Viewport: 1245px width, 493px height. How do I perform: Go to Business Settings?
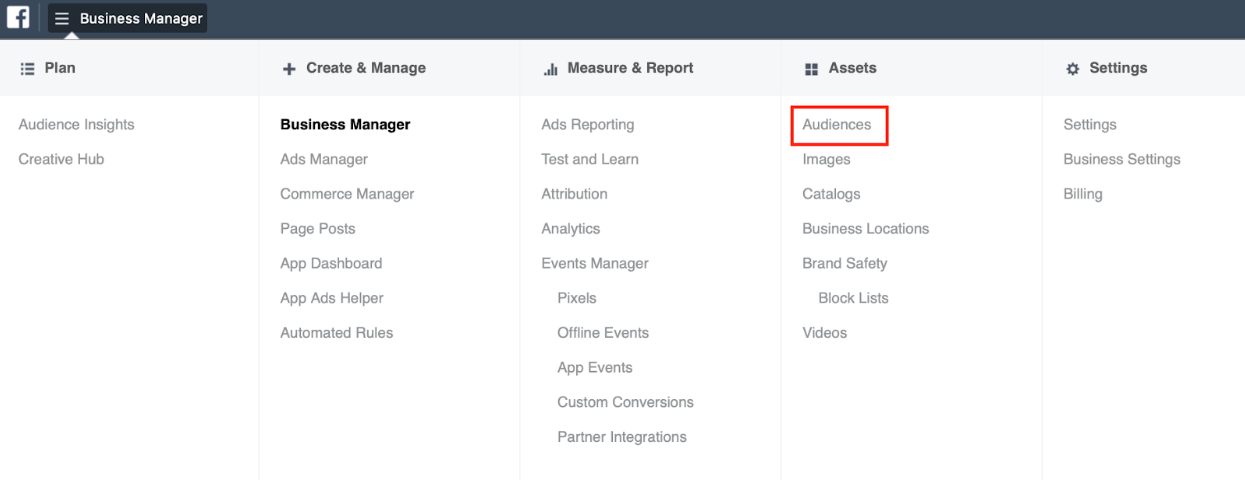[x=1122, y=159]
